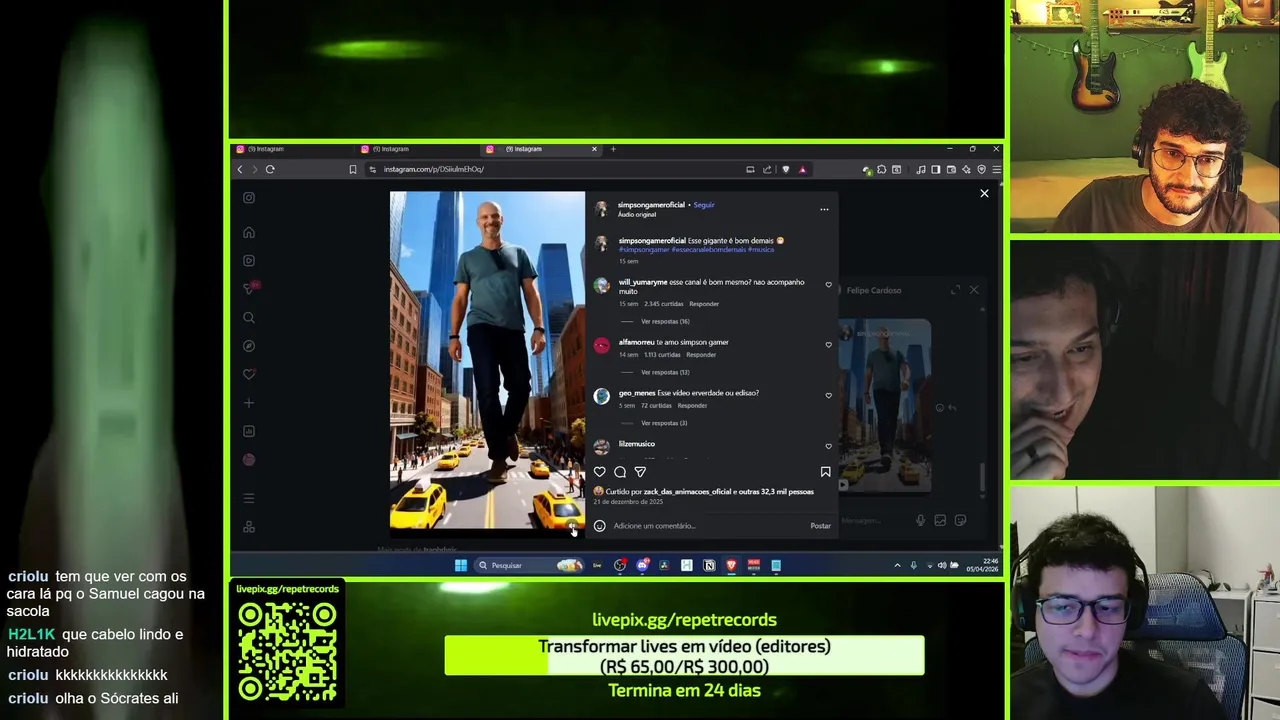Image resolution: width=1280 pixels, height=720 pixels.
Task: Click Responder on alfamorreu's comment
Action: click(x=701, y=354)
